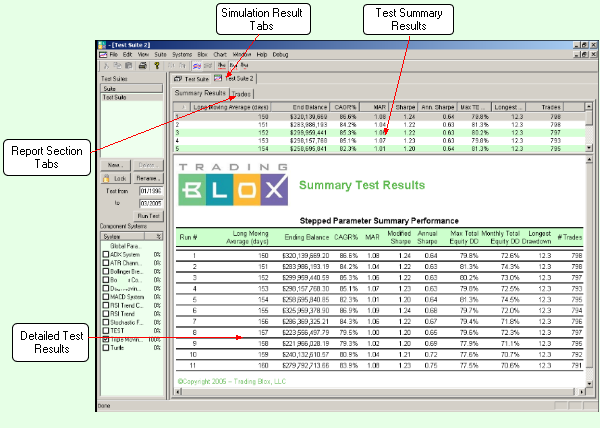Image resolution: width=600 pixels, height=428 pixels.
Task: Open the Suite menu
Action: click(x=160, y=55)
